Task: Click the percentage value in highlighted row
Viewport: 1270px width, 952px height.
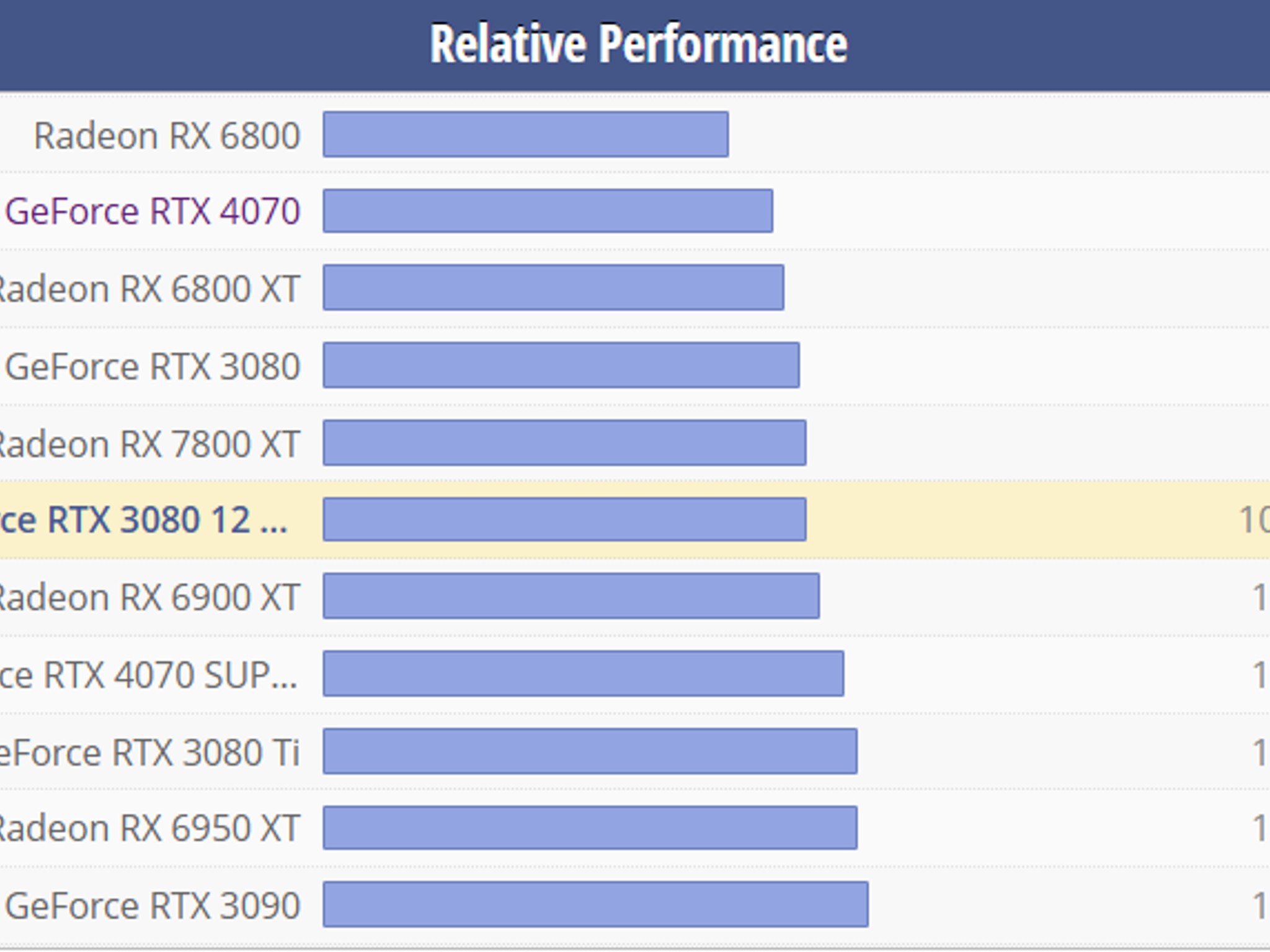Action: coord(1254,519)
